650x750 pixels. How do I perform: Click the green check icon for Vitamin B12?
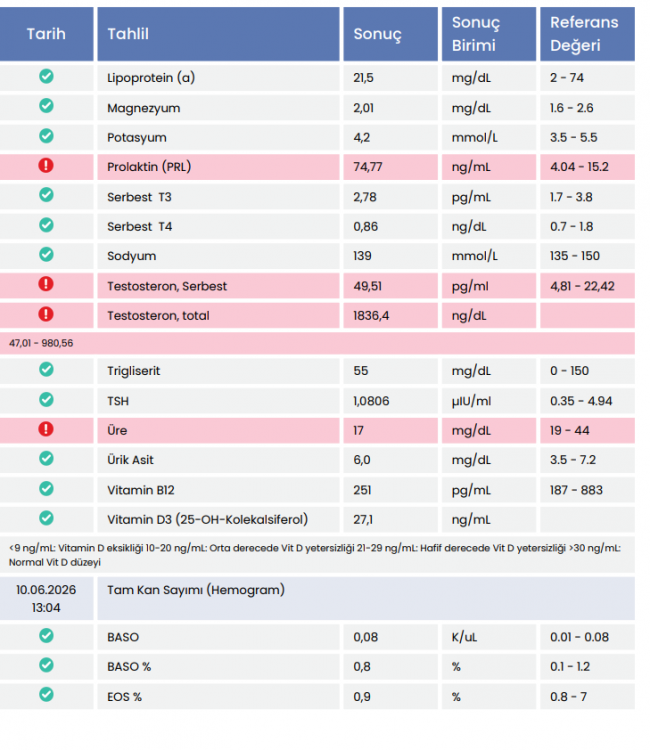[x=46, y=488]
